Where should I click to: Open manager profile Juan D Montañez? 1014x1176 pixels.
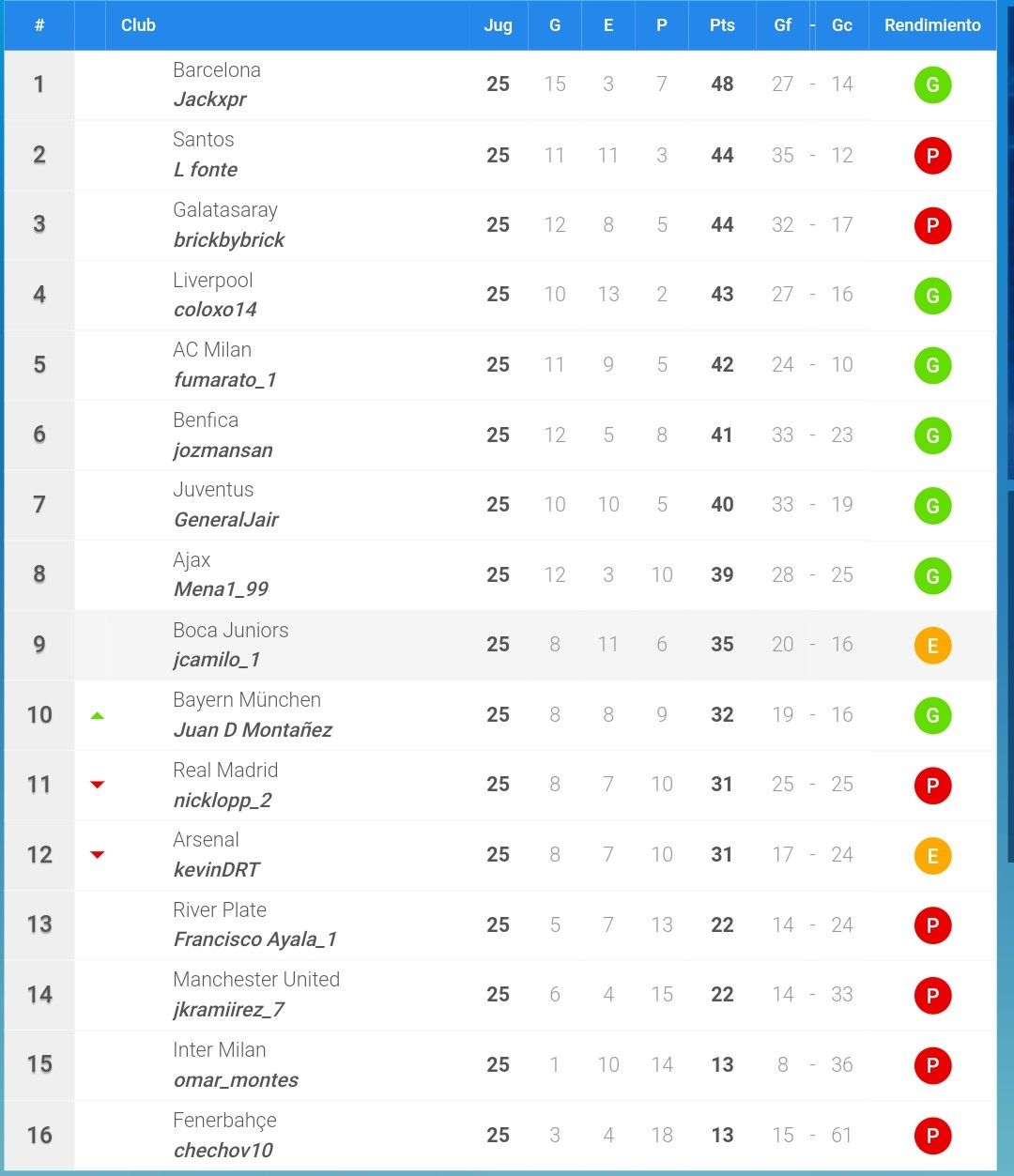point(253,729)
